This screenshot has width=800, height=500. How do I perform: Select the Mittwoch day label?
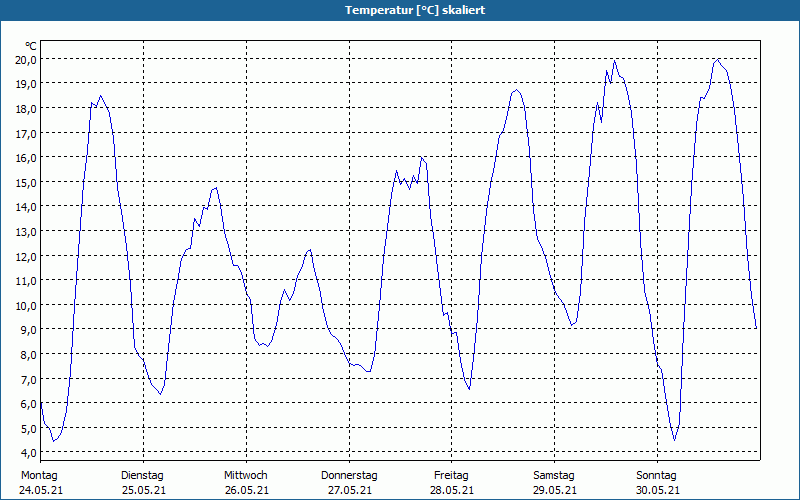click(x=245, y=476)
